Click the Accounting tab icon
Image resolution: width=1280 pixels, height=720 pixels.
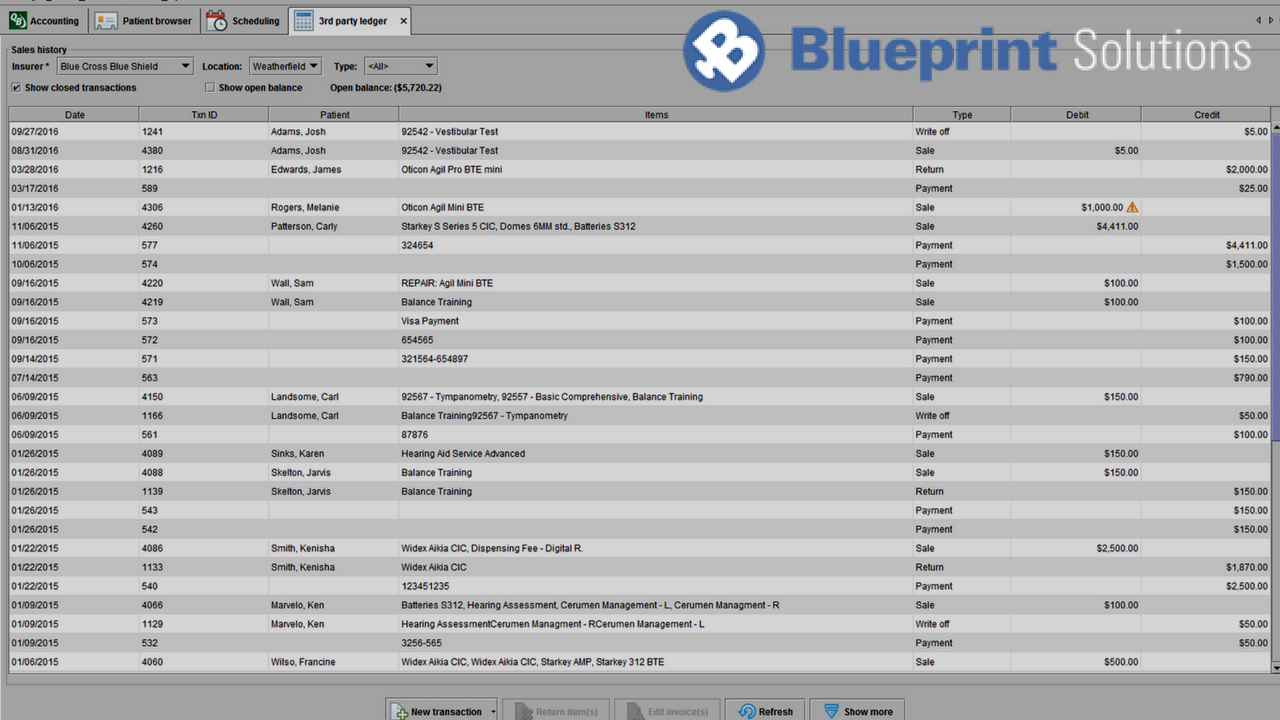18,20
